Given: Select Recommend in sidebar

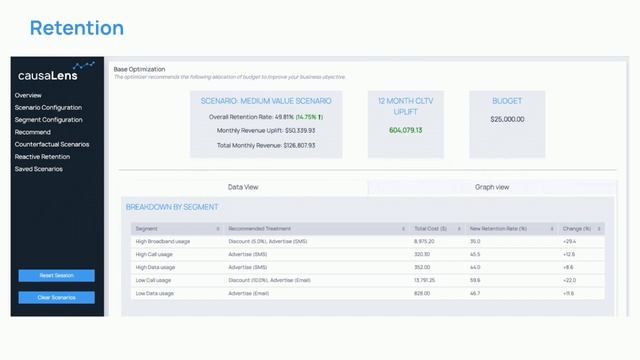Looking at the screenshot, I should (x=33, y=132).
